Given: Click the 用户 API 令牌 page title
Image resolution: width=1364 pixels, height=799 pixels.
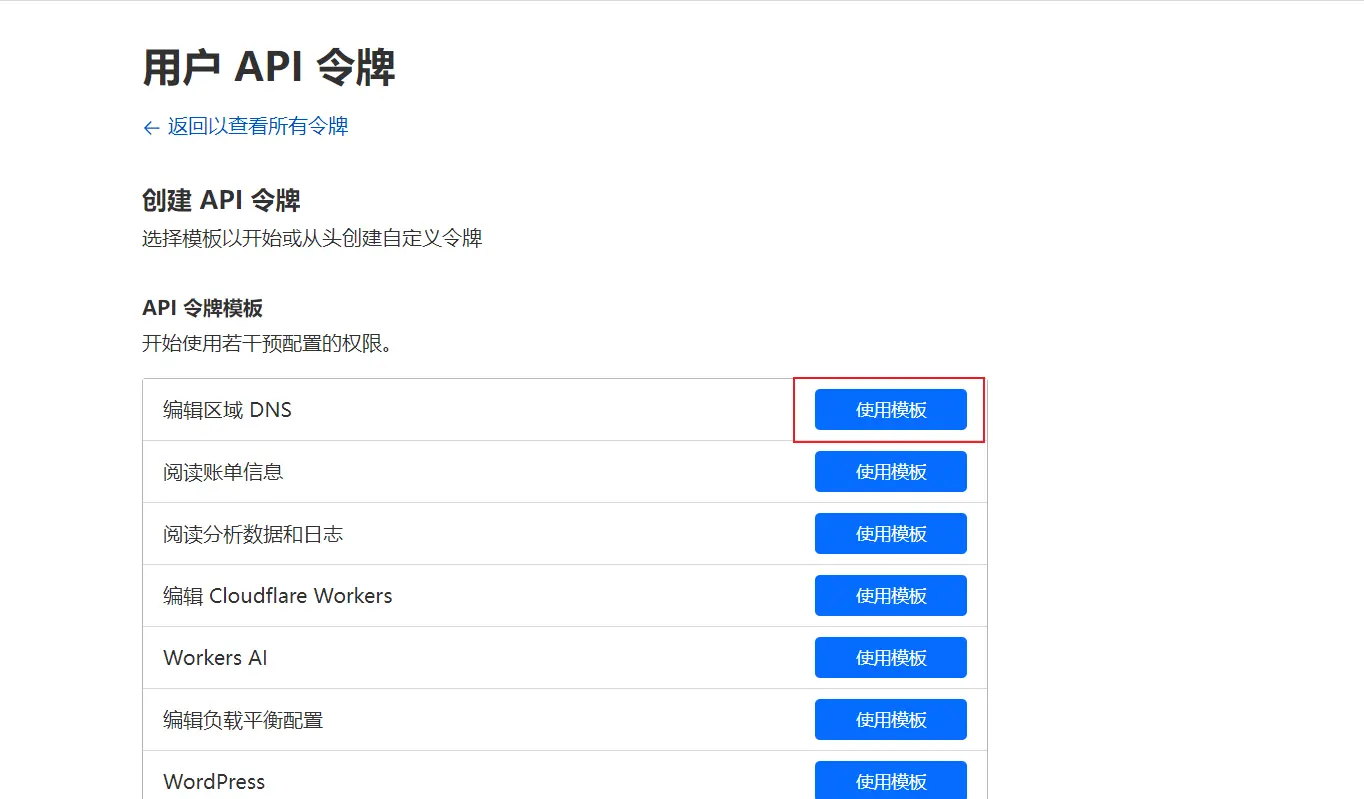Looking at the screenshot, I should [269, 68].
